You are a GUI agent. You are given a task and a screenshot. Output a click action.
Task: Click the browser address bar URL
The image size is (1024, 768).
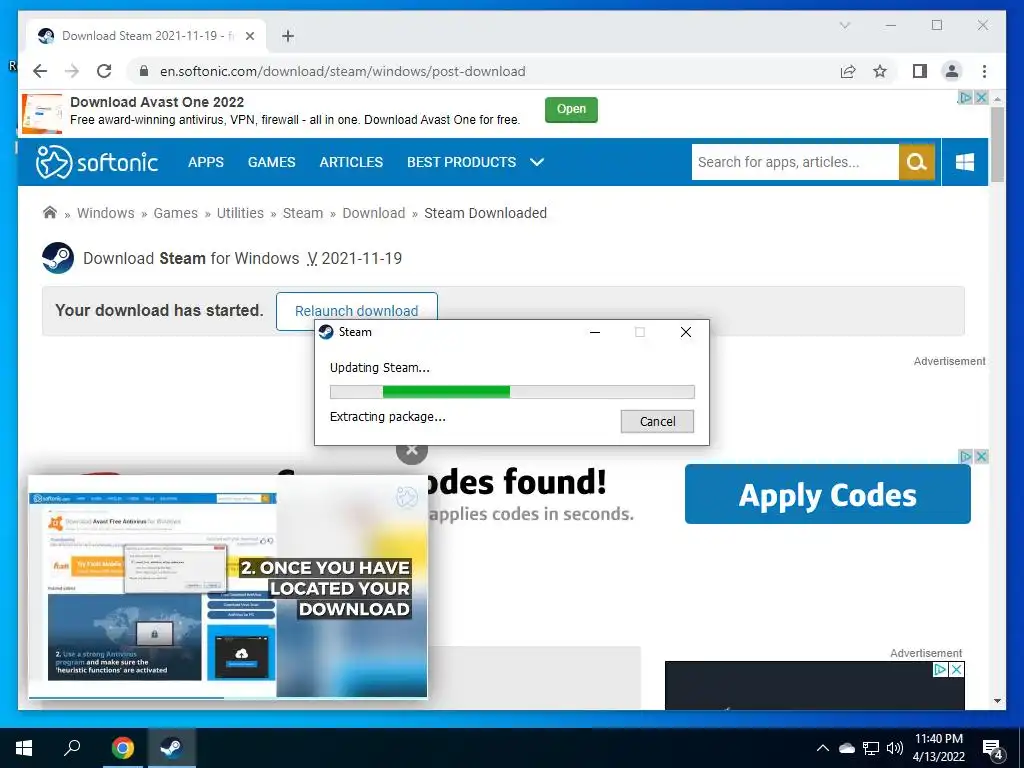343,71
